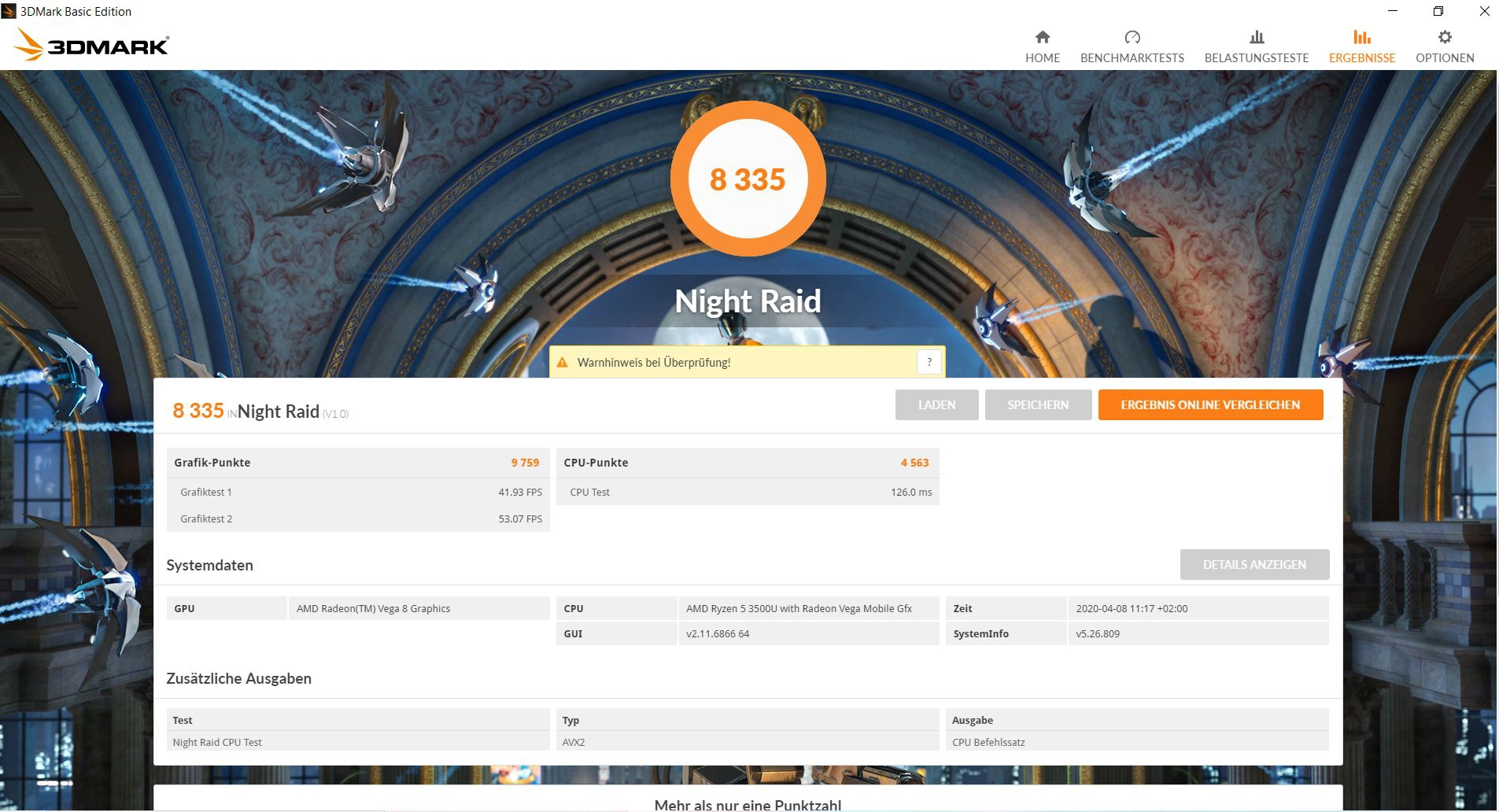
Task: Click the GUI version v2.11.6866 64
Action: 718,633
